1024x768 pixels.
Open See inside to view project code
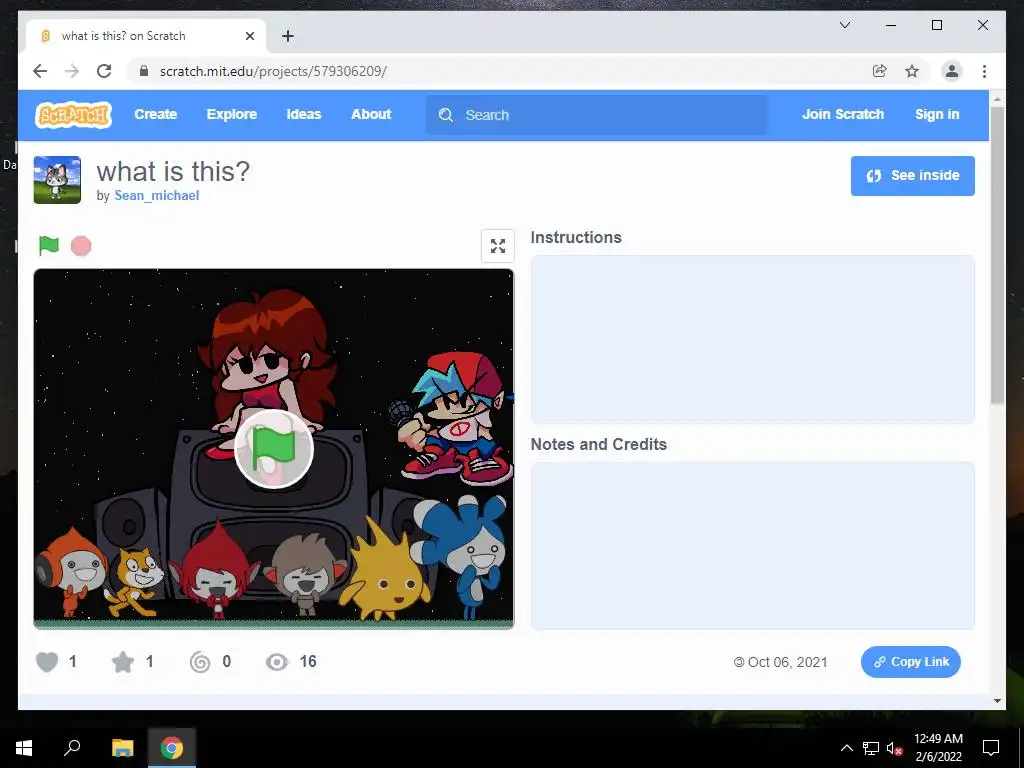click(912, 176)
